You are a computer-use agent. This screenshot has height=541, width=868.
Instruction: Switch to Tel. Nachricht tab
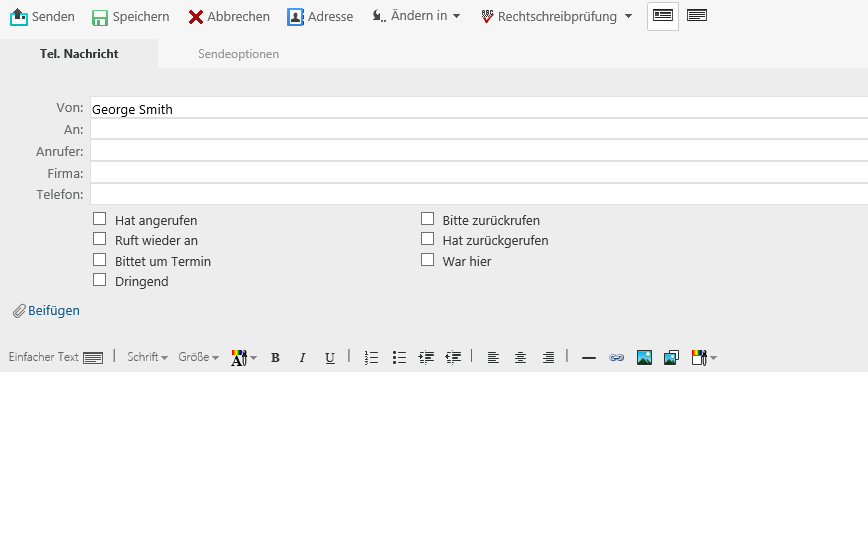click(79, 54)
